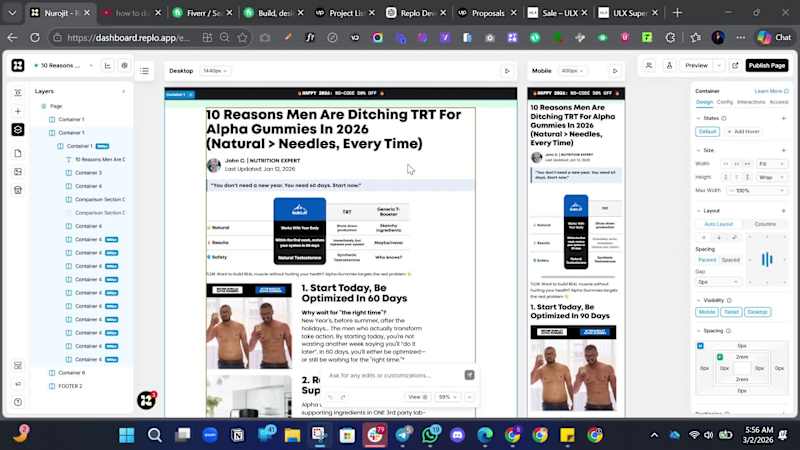The height and width of the screenshot is (450, 800).
Task: Switch to the Interactions tab
Action: tap(751, 102)
